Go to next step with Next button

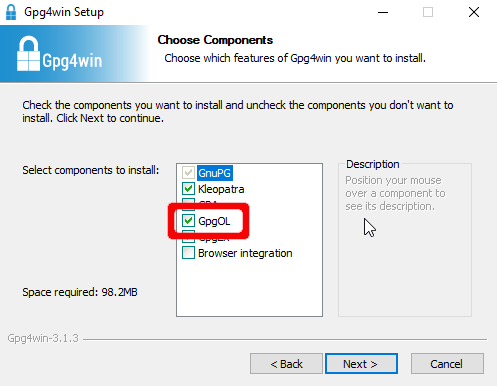[x=361, y=364]
